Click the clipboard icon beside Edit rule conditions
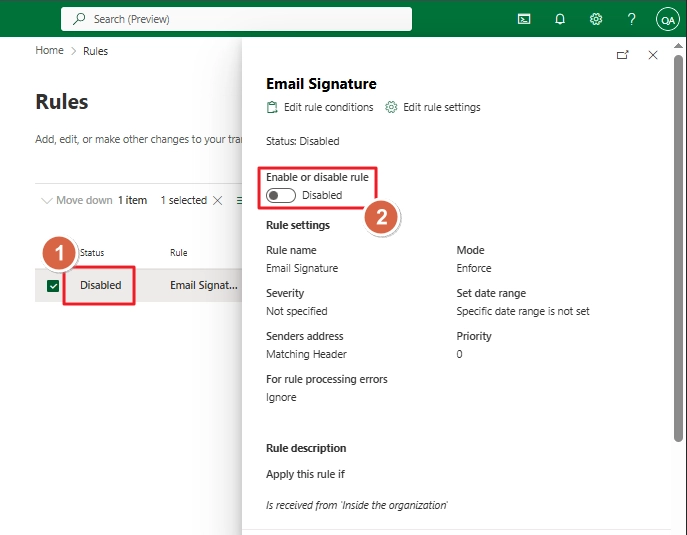Screen dimensions: 687x535 point(272,107)
